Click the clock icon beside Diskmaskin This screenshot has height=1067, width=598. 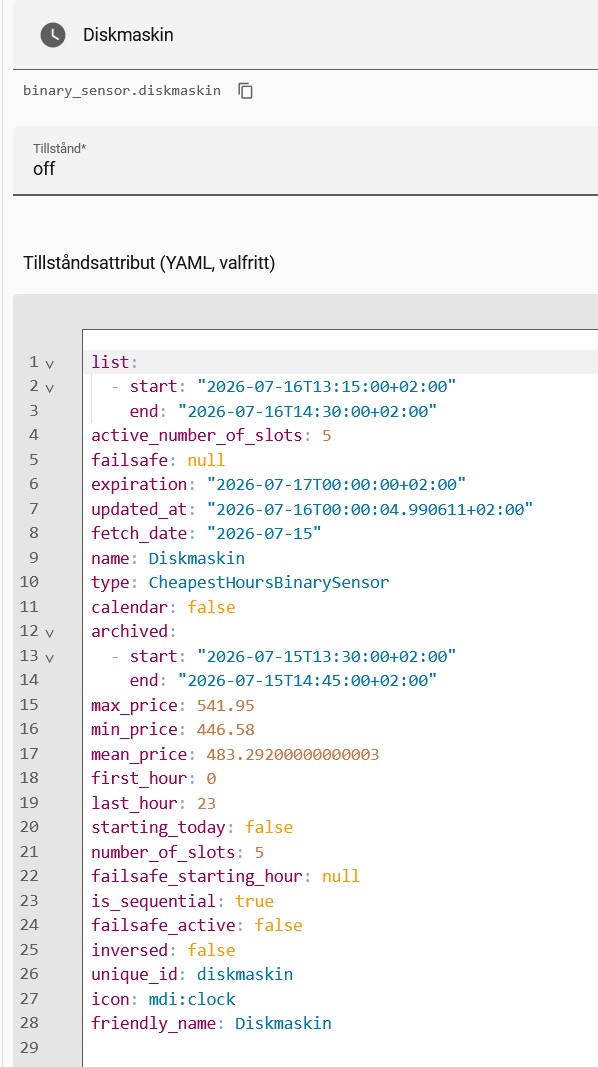(53, 35)
